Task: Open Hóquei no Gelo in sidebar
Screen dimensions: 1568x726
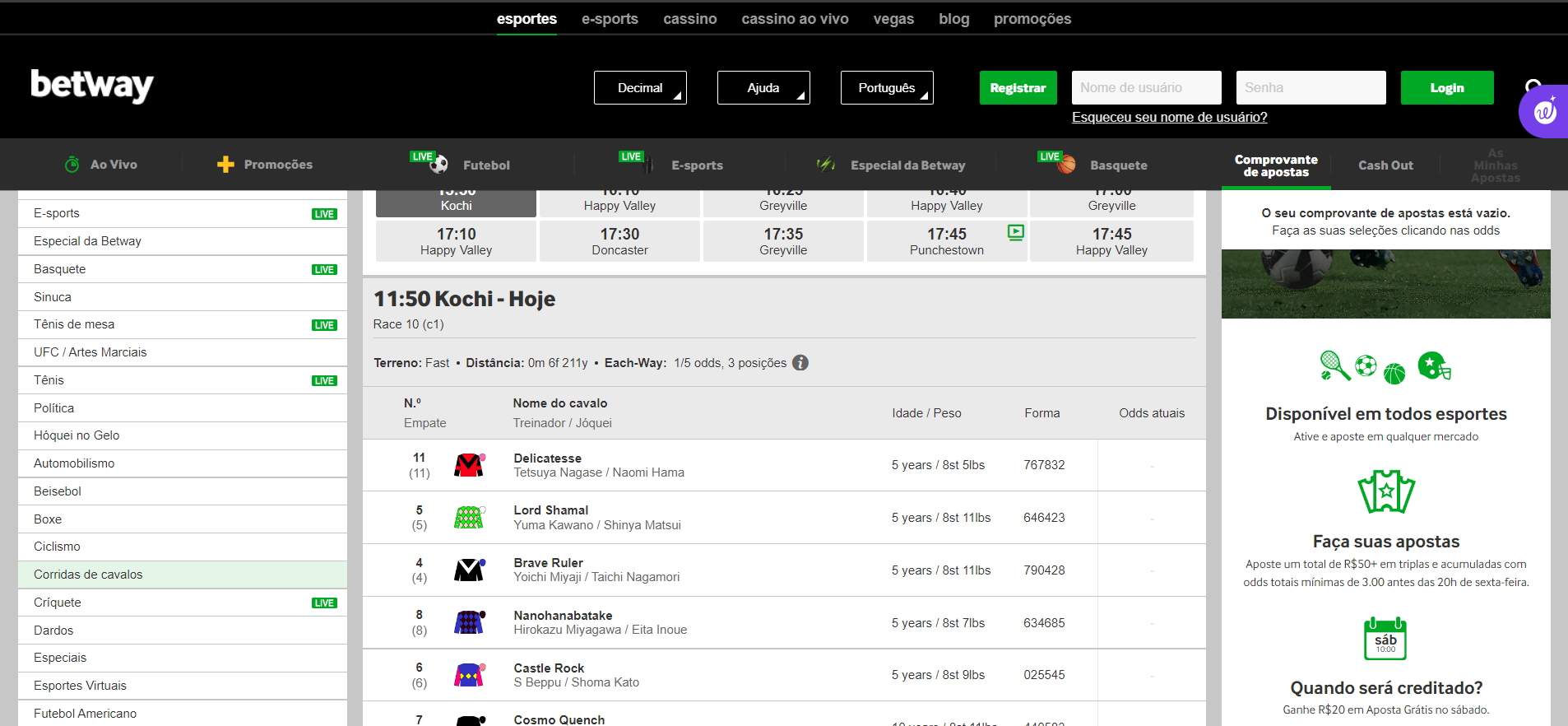Action: tap(183, 435)
